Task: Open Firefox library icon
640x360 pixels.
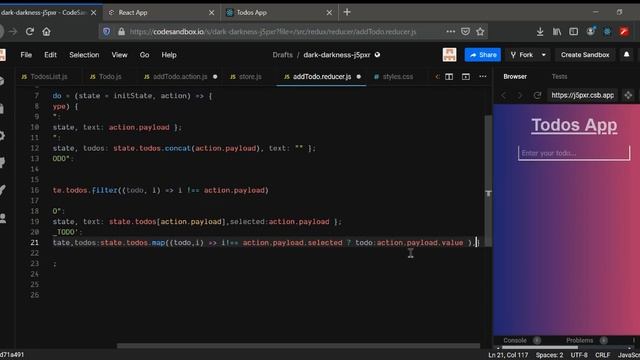Action: (557, 31)
